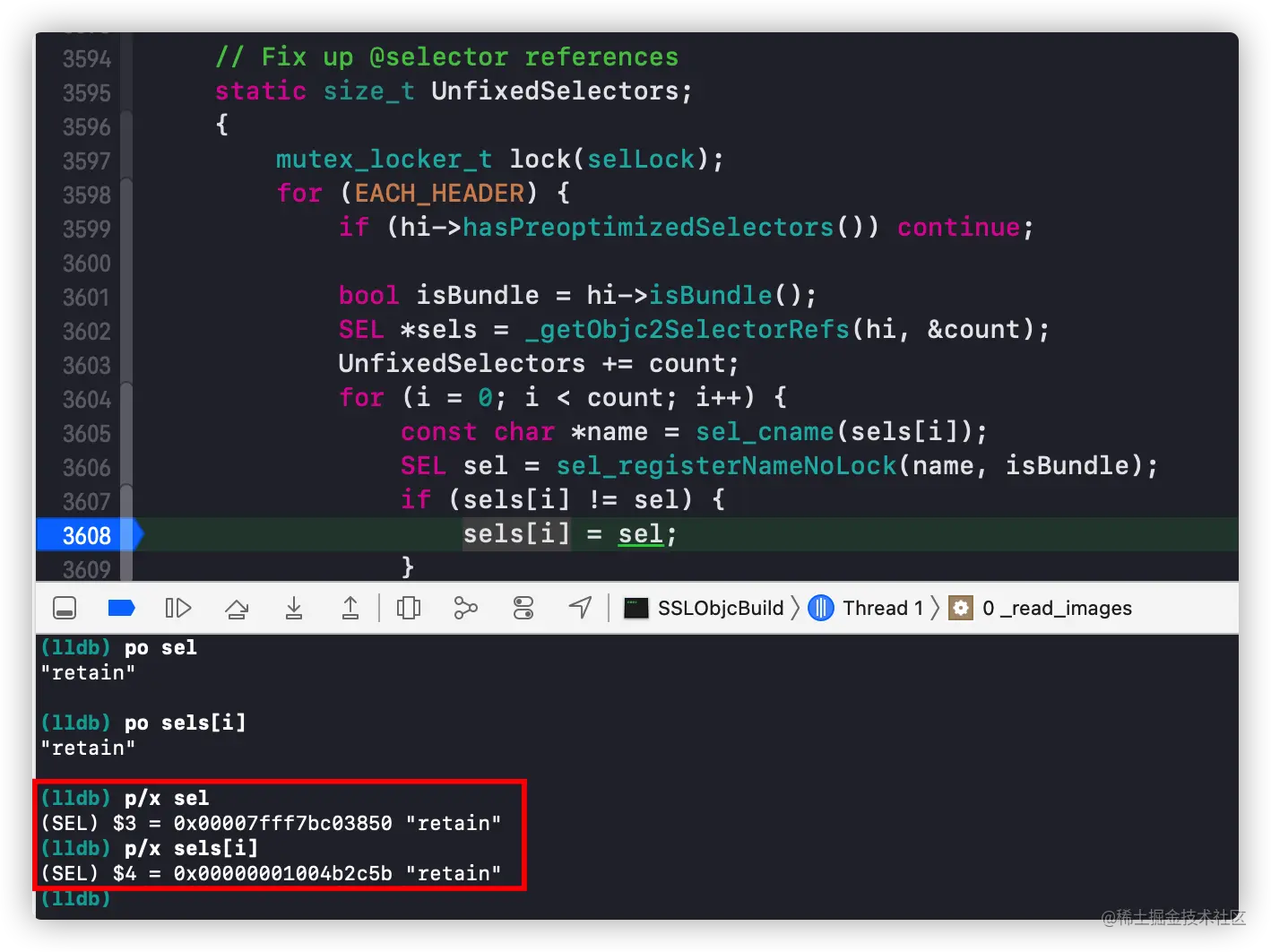This screenshot has height=952, width=1271.
Task: Click 'hasPreoptimizedSelectors' in line 3599
Action: click(x=648, y=228)
